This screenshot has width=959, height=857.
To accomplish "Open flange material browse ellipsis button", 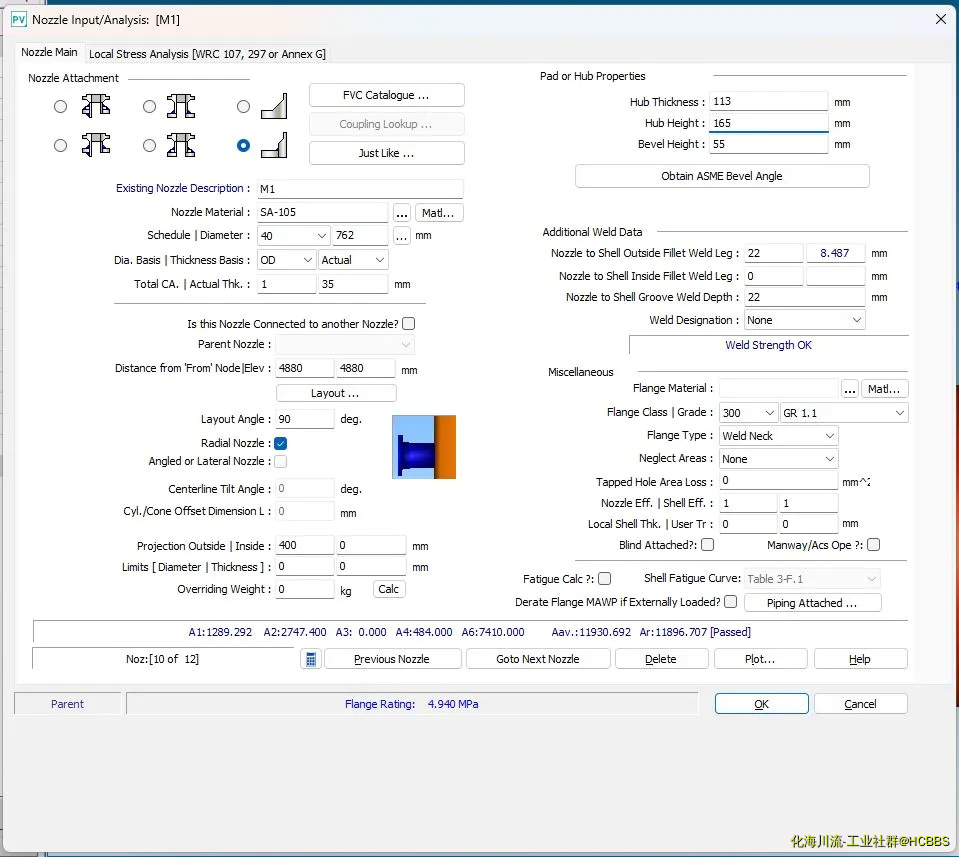I will coord(850,389).
